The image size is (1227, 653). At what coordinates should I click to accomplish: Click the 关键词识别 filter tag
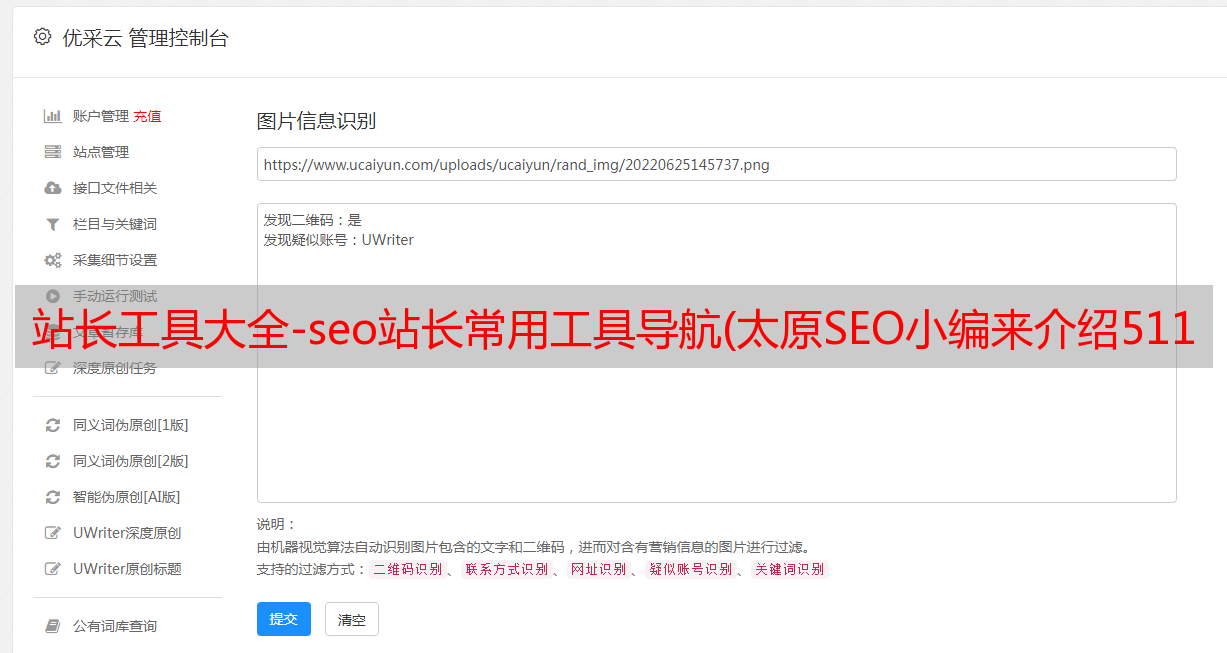pos(790,569)
